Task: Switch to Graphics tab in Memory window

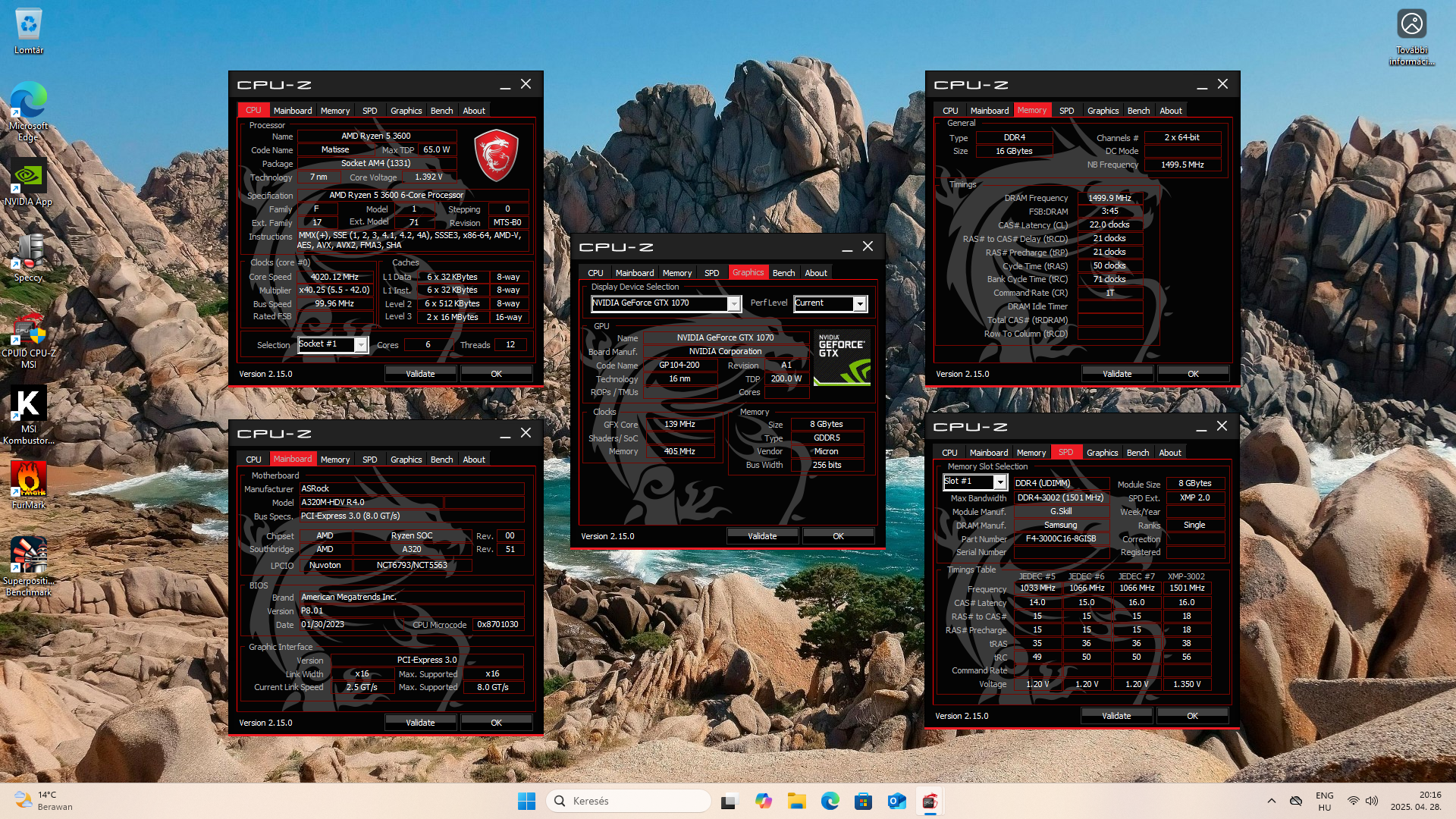Action: coord(1103,111)
